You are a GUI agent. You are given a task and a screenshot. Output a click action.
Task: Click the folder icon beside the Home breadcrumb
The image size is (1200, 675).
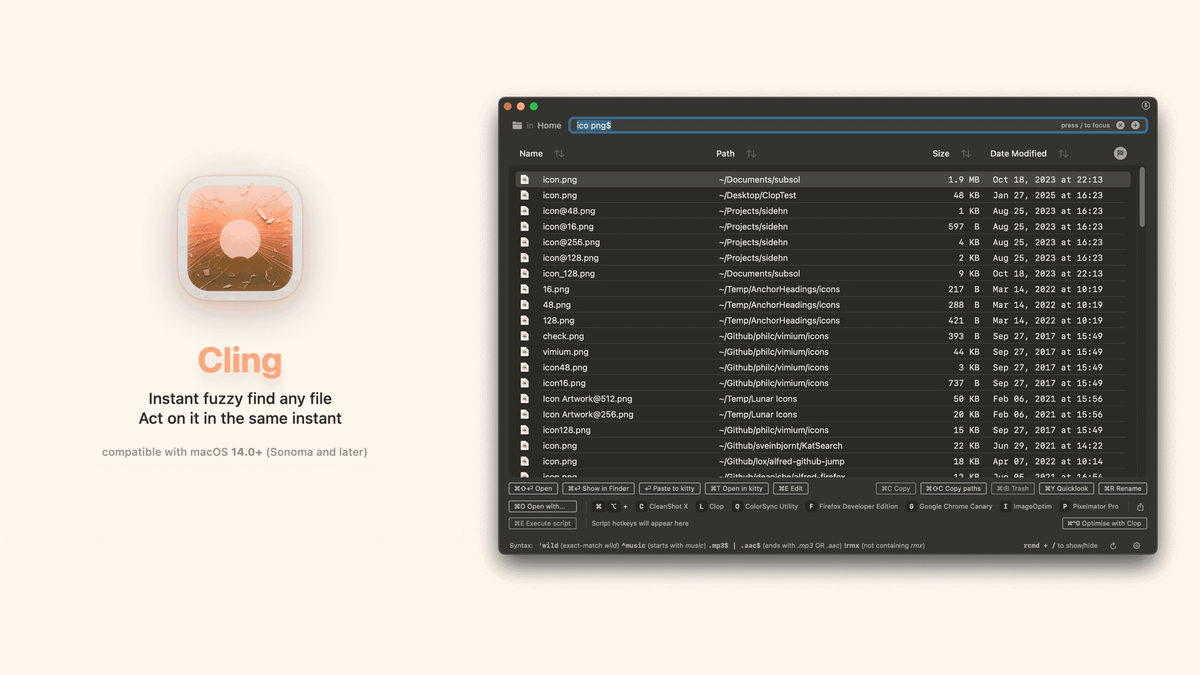pos(518,125)
